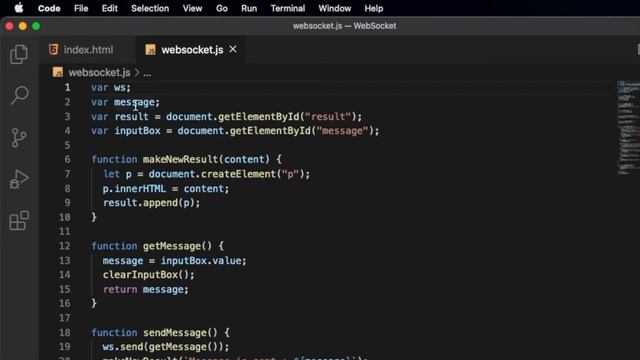
Task: Expand the breadcrumb ellipsis symbol list
Action: click(x=147, y=73)
